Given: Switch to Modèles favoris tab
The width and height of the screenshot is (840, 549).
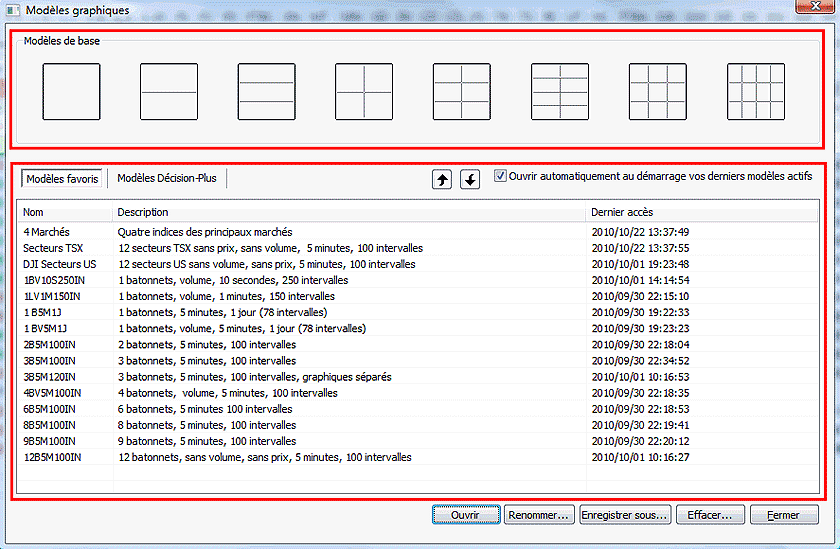Looking at the screenshot, I should coord(62,179).
